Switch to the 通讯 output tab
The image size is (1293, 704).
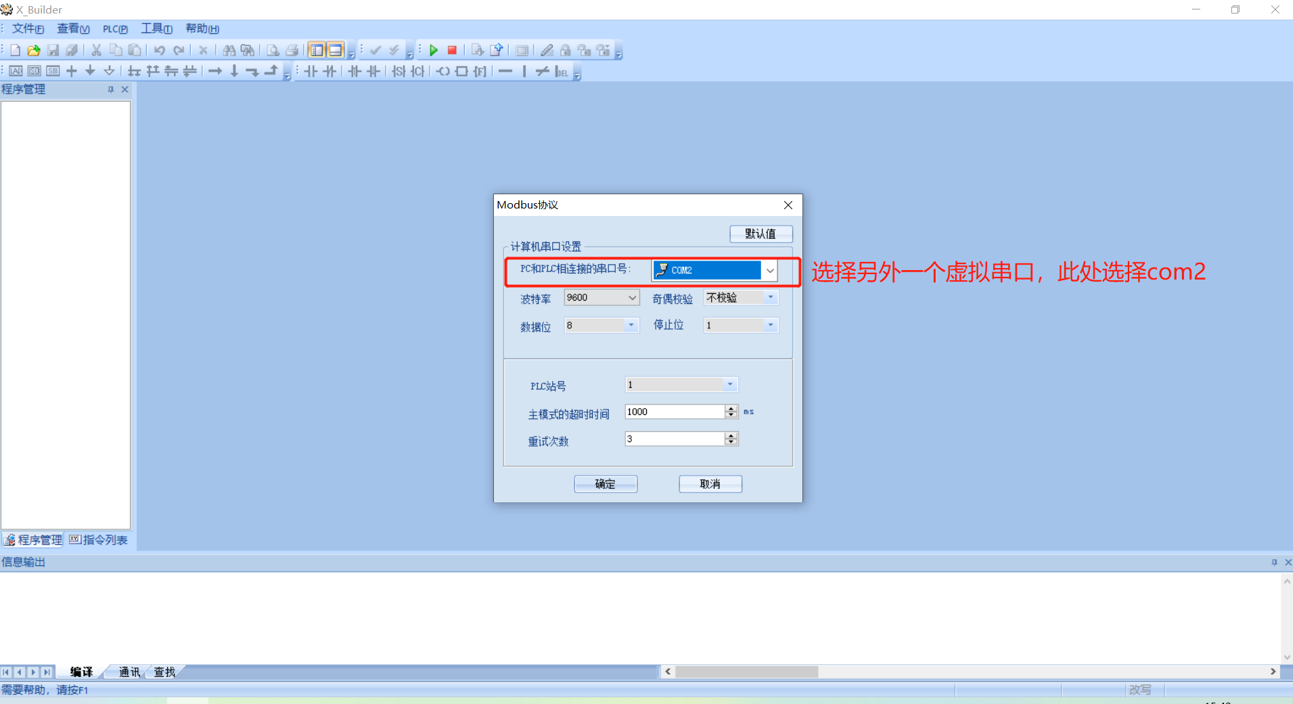(129, 672)
